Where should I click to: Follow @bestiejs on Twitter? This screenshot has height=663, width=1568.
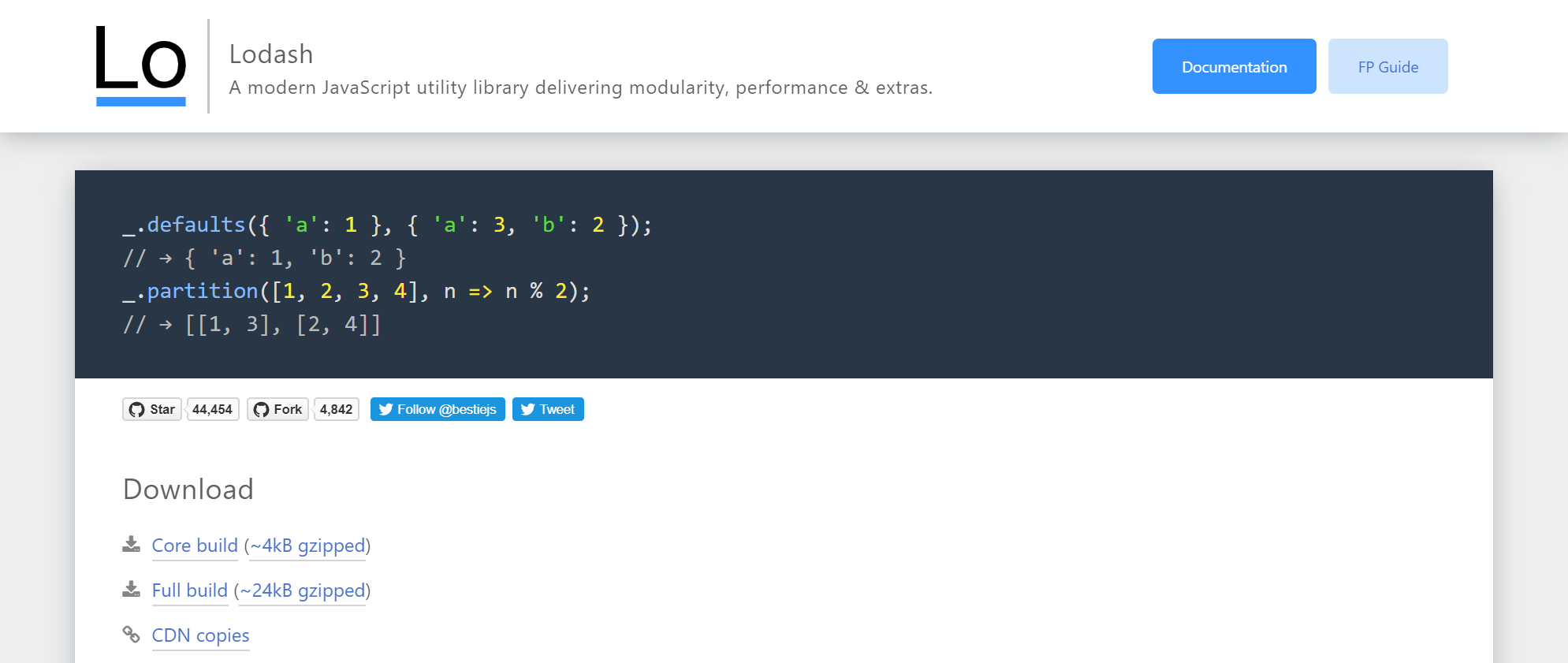click(x=438, y=409)
